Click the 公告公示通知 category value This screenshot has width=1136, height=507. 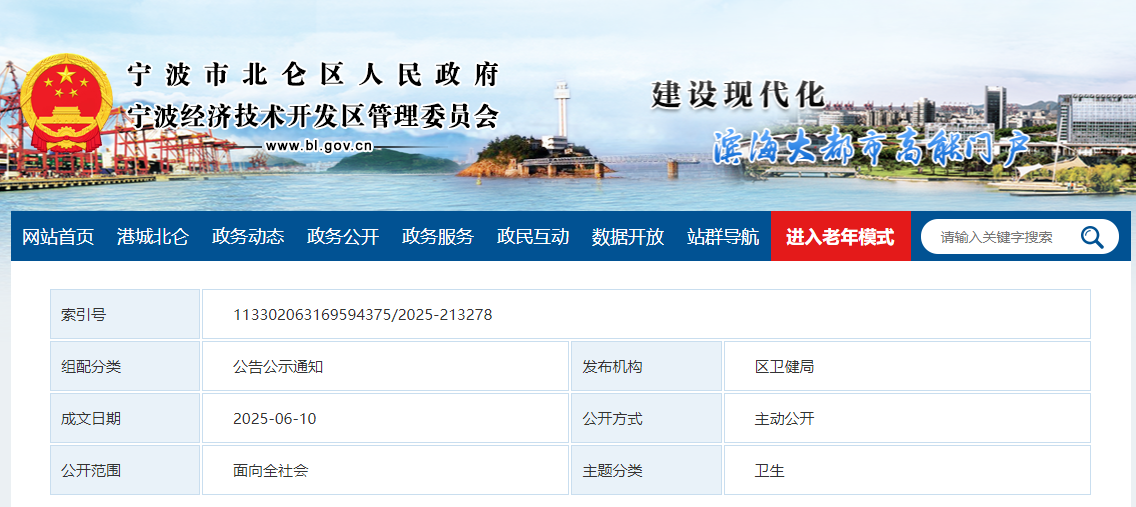(278, 367)
